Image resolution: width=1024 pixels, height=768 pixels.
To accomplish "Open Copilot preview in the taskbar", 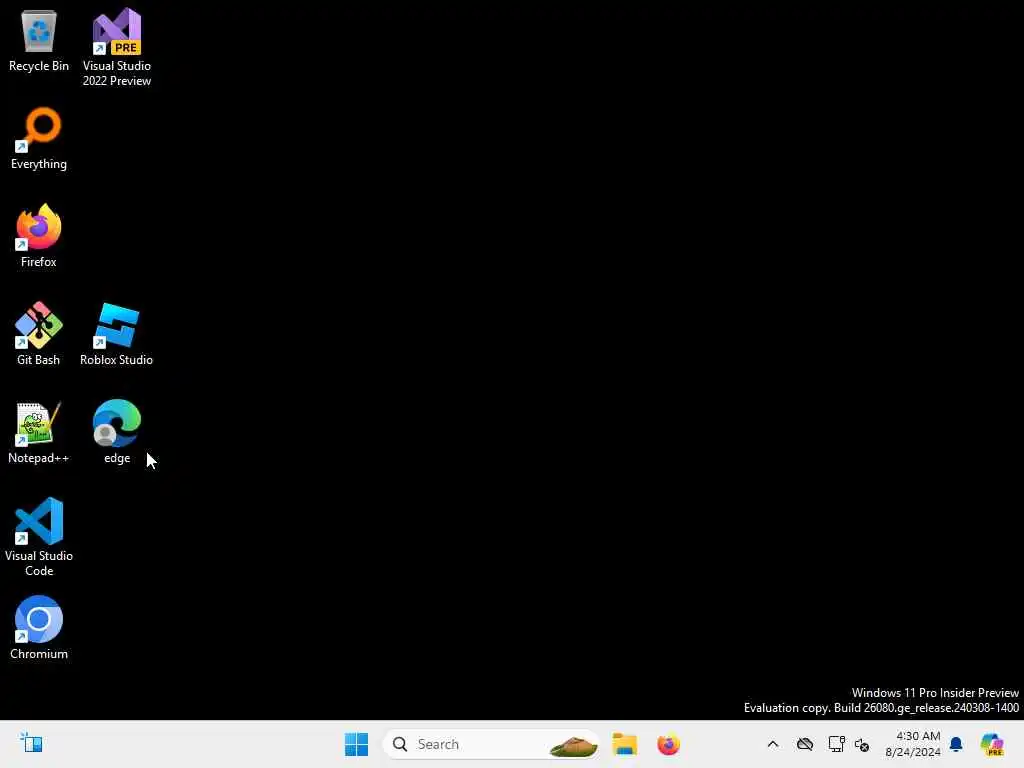I will [x=991, y=744].
